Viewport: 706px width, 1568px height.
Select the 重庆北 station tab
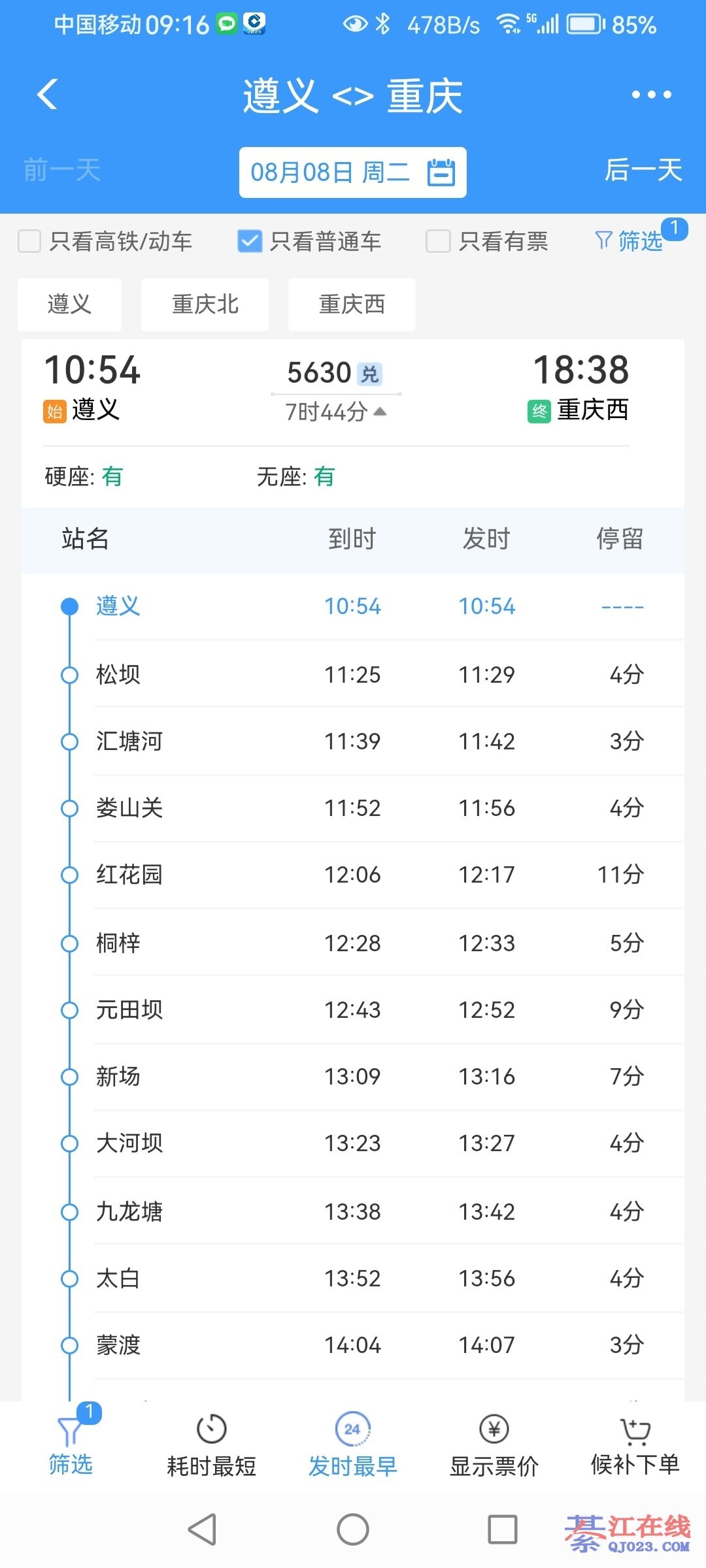(205, 304)
